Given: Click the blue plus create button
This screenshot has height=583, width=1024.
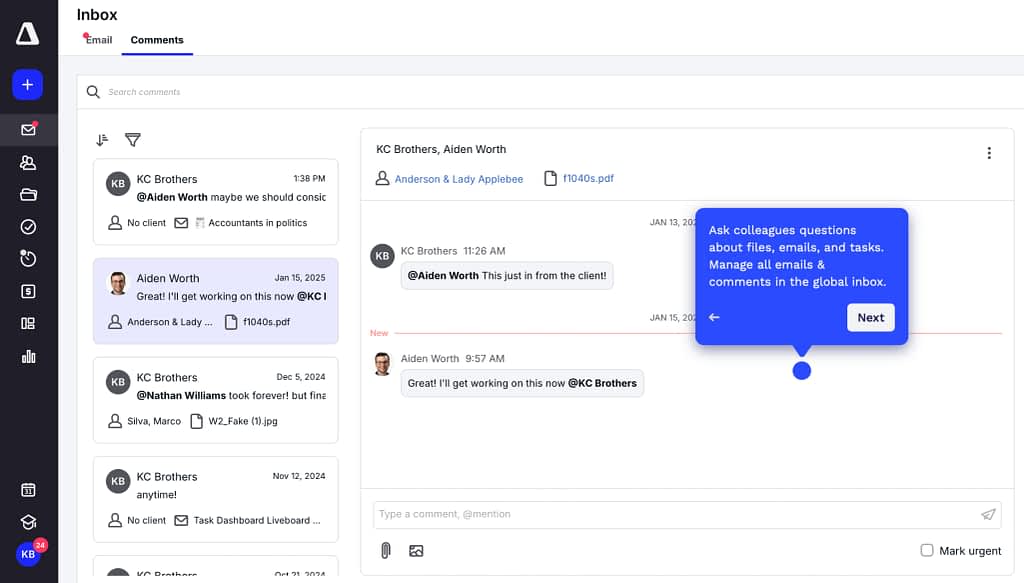Looking at the screenshot, I should point(27,85).
